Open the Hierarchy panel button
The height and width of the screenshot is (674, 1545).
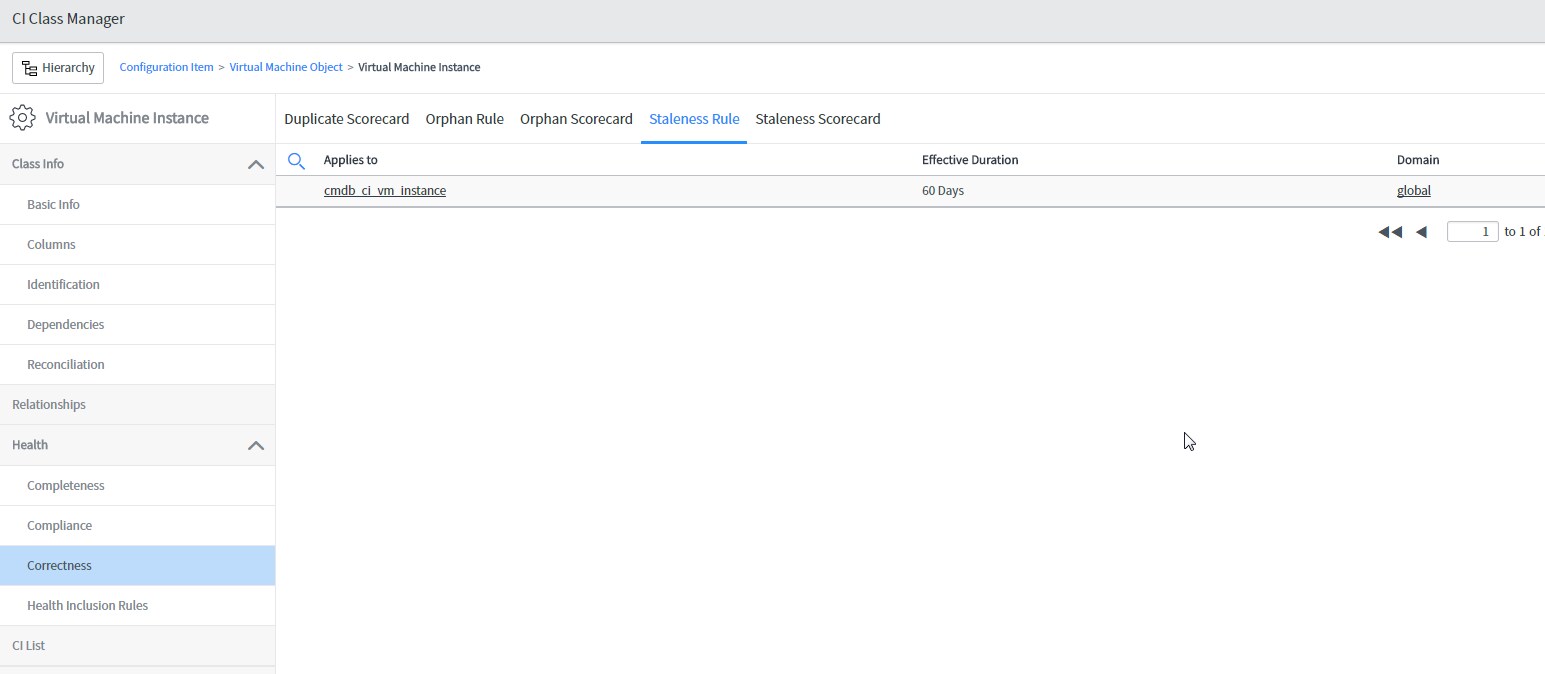point(58,68)
